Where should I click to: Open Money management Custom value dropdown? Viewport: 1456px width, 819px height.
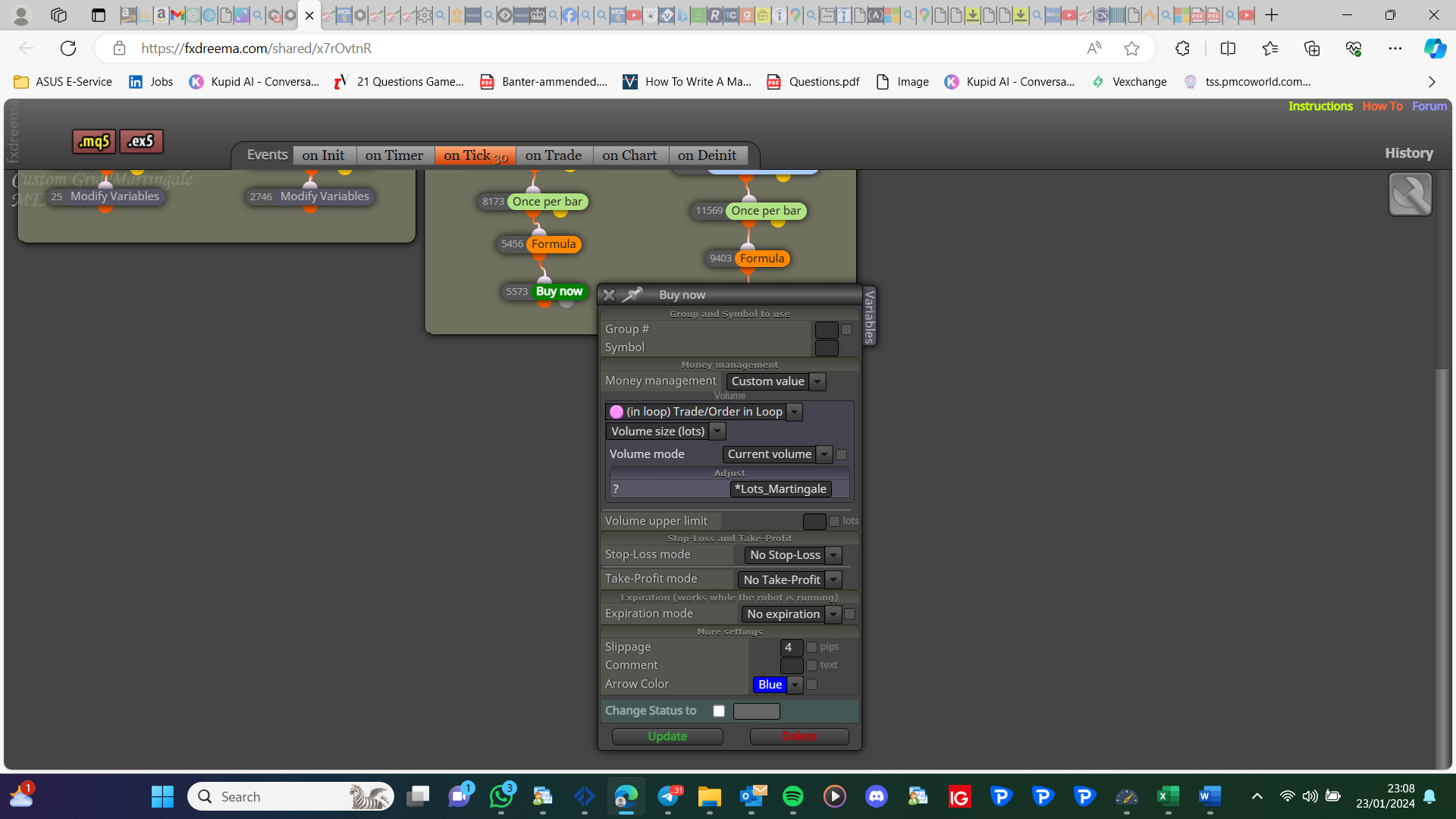click(776, 381)
